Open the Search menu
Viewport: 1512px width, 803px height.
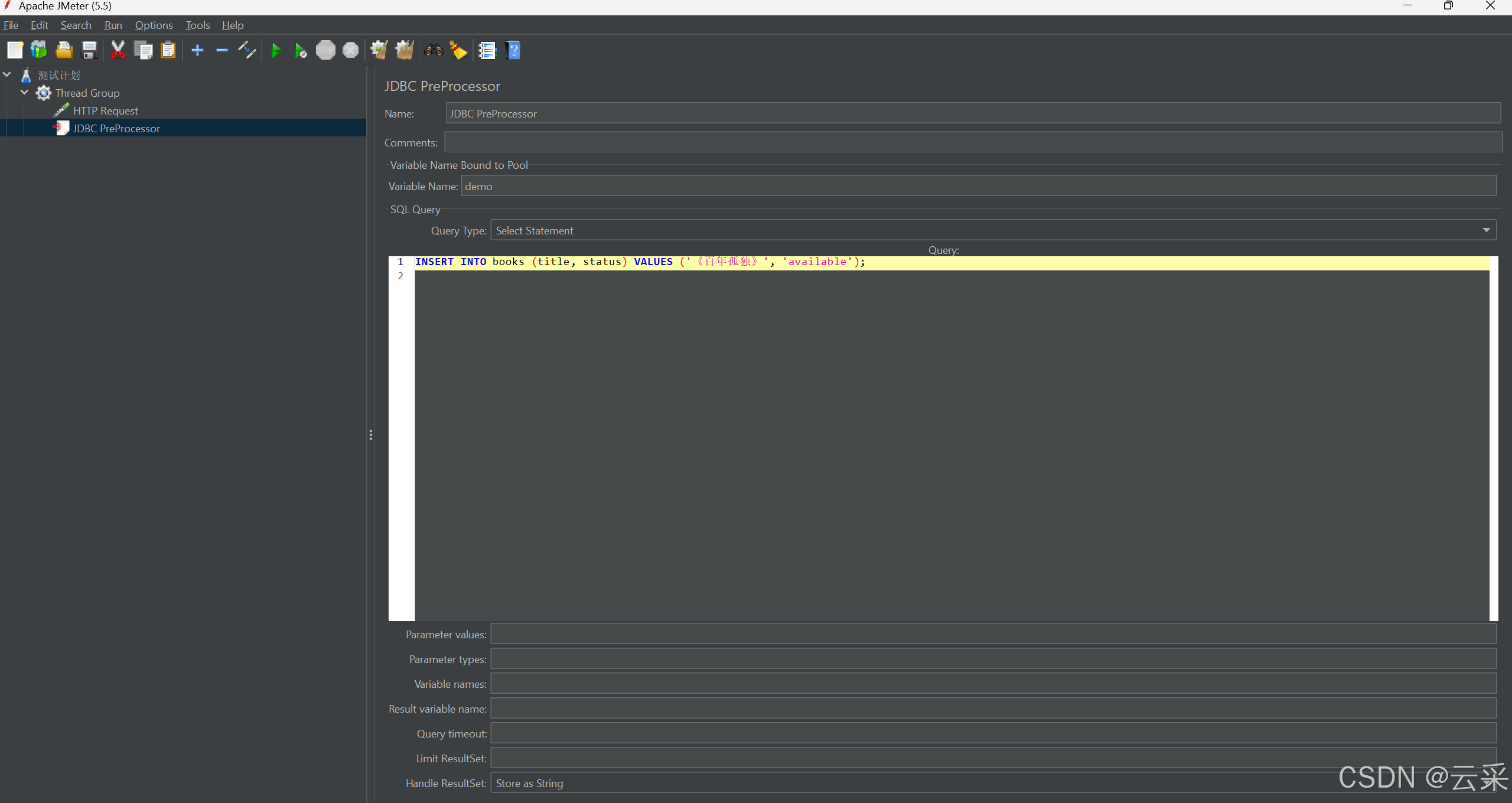(76, 25)
